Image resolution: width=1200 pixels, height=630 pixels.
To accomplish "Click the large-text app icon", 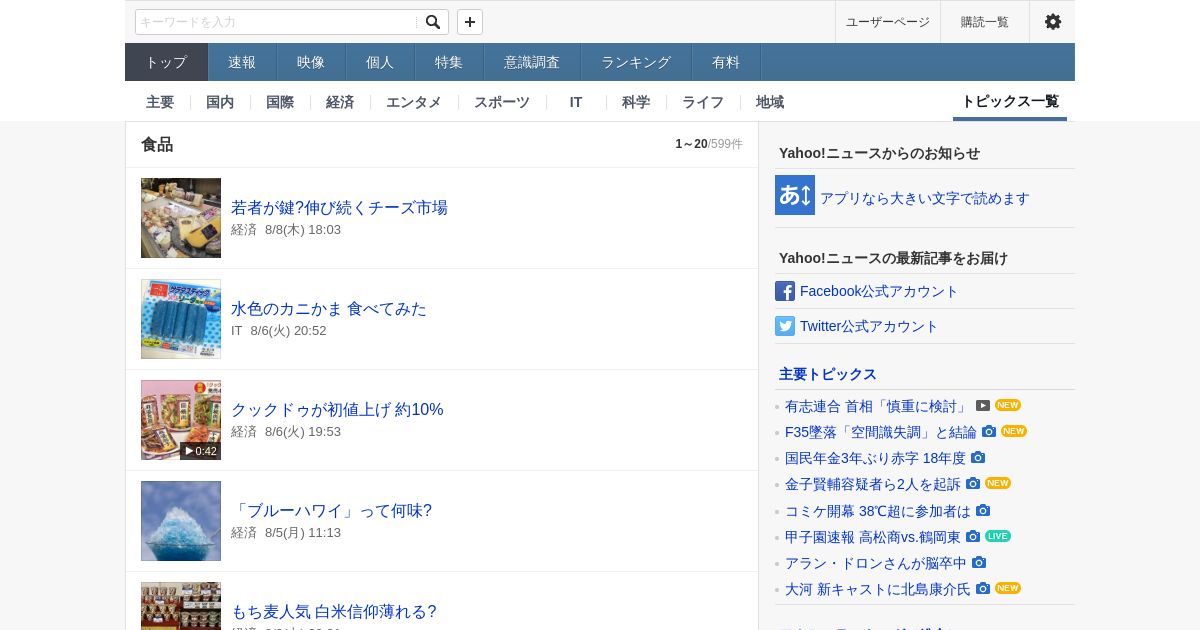I will (795, 195).
